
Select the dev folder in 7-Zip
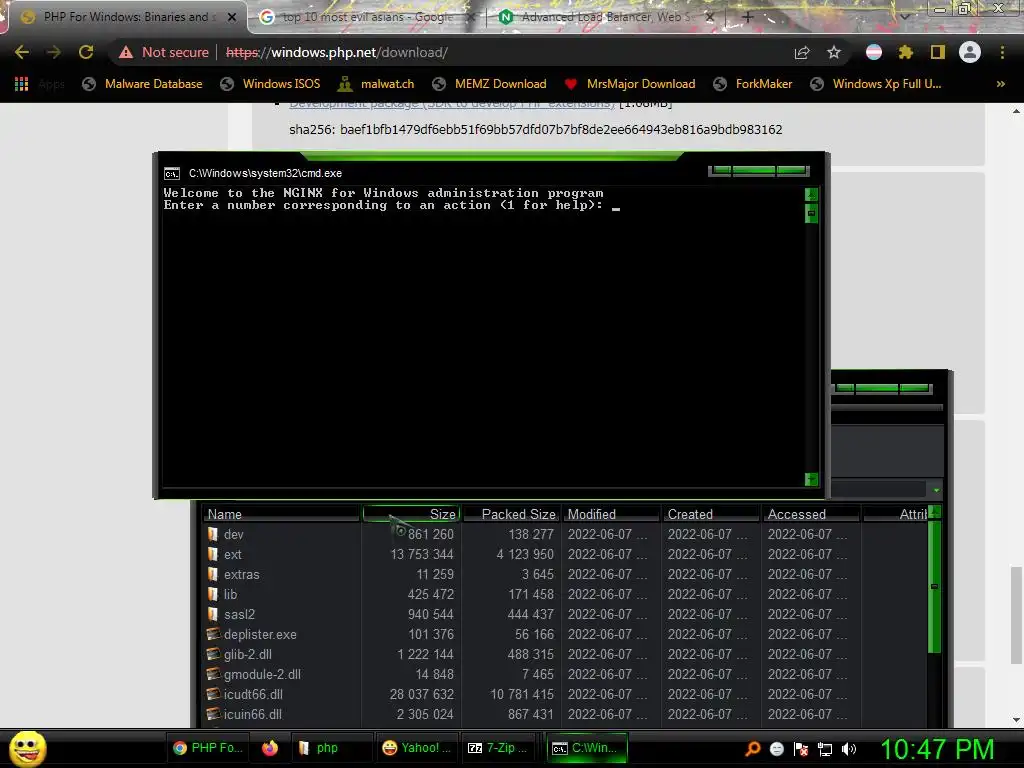click(x=233, y=534)
